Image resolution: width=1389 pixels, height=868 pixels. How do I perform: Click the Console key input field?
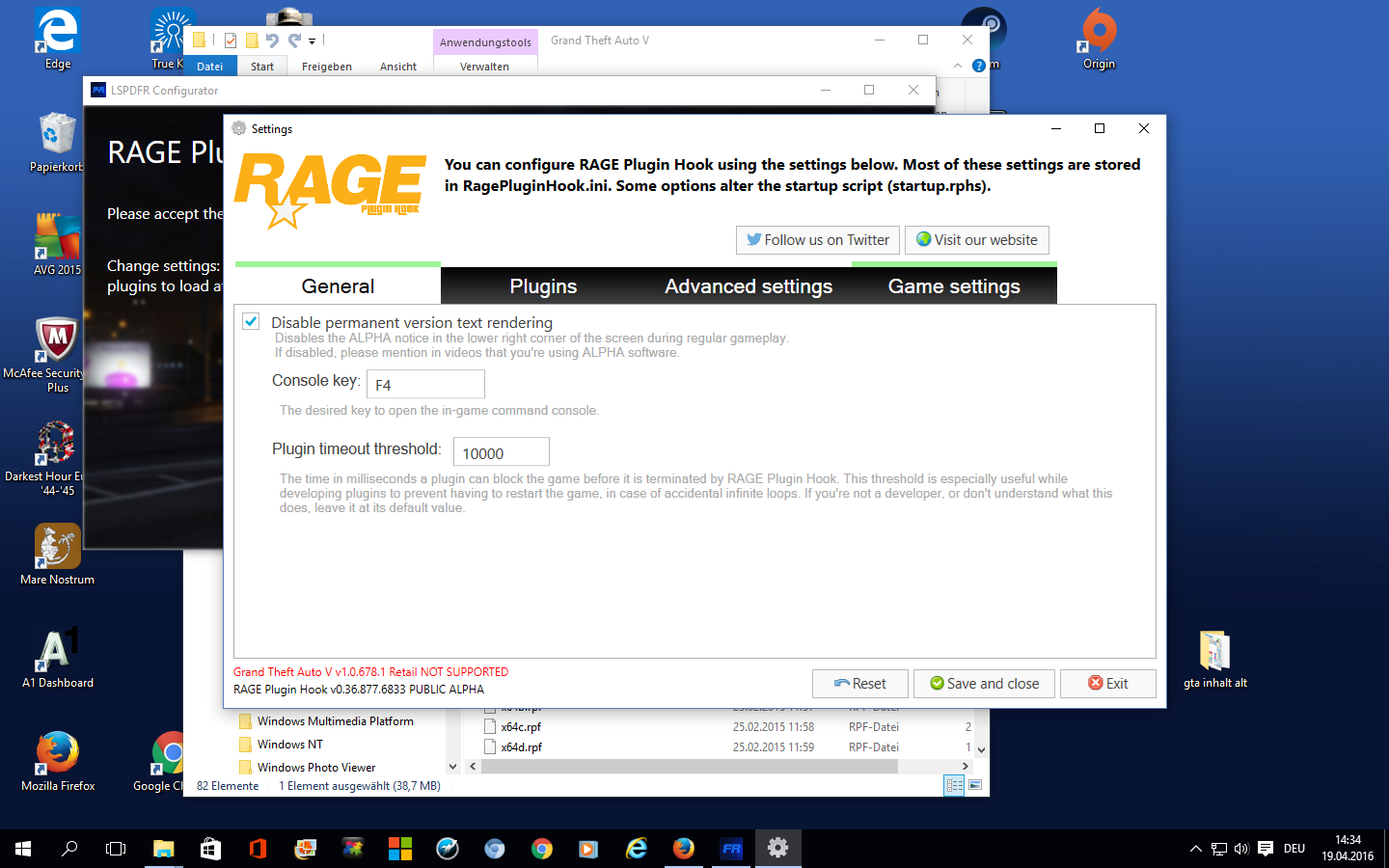pyautogui.click(x=425, y=384)
